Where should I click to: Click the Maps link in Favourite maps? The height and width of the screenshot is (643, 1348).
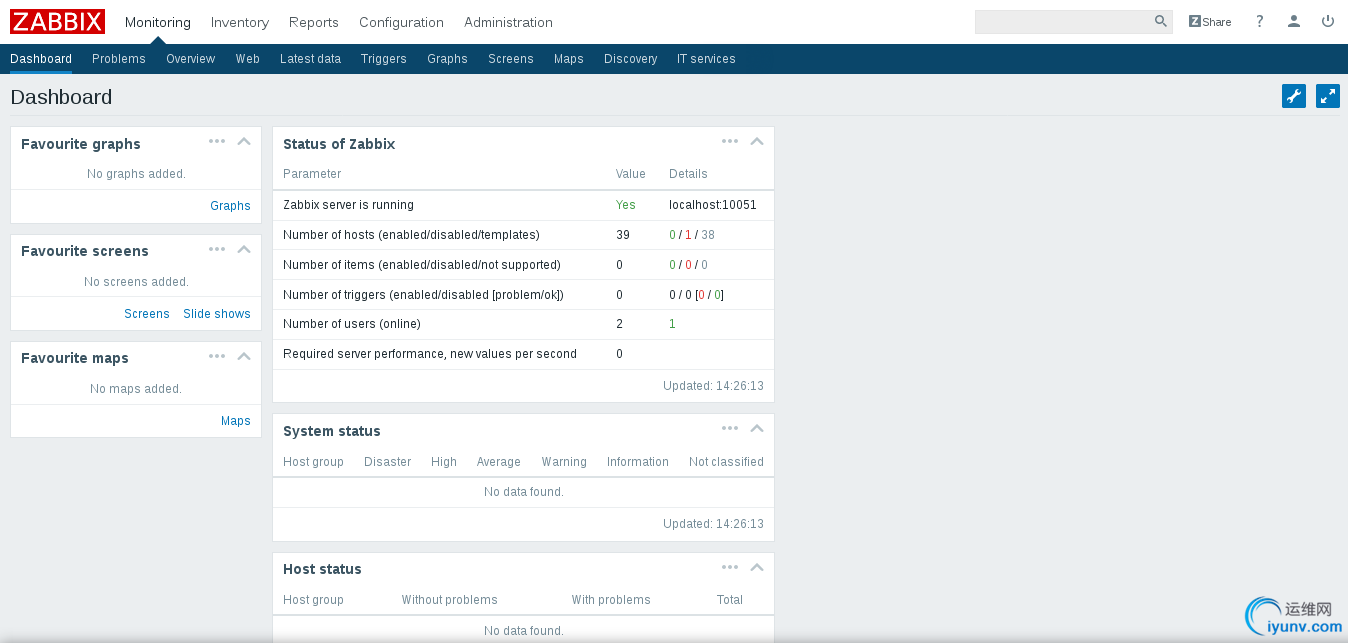pyautogui.click(x=236, y=421)
